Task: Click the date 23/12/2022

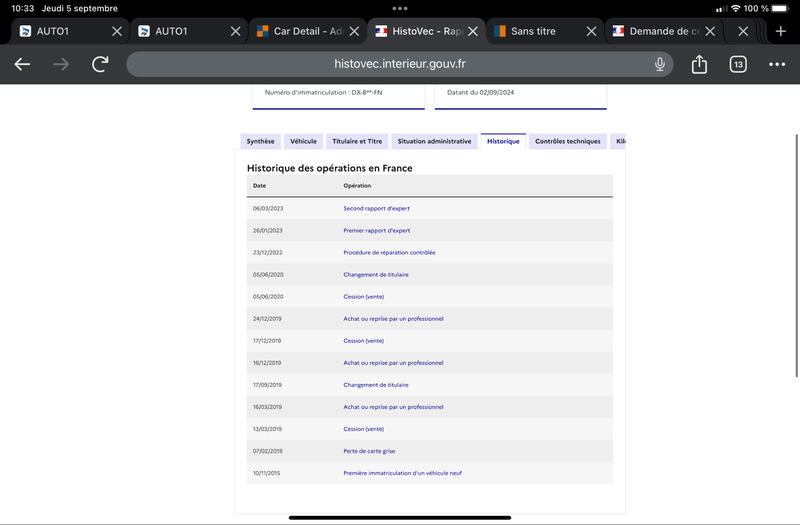Action: (x=267, y=253)
